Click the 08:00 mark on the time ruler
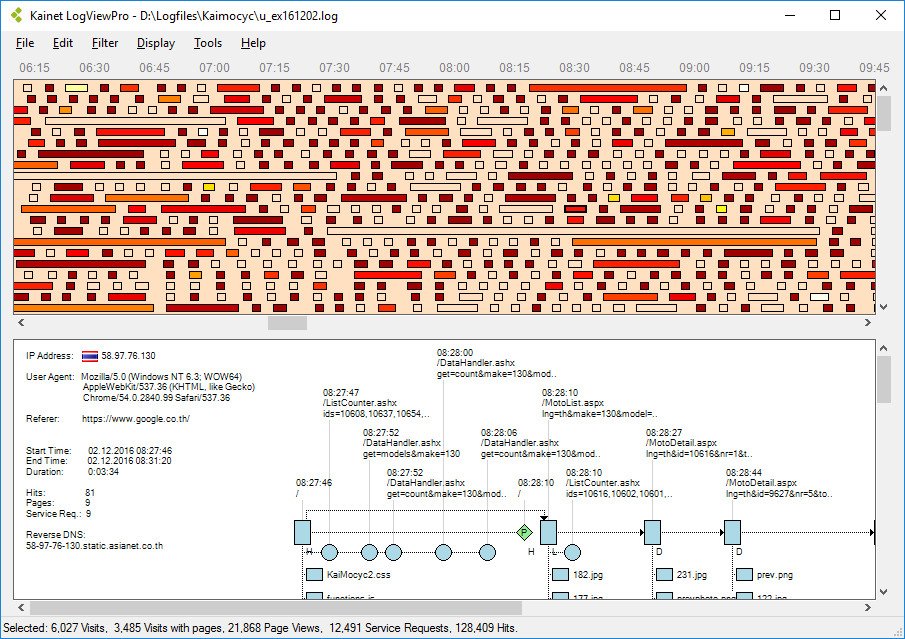This screenshot has height=639, width=905. point(454,67)
